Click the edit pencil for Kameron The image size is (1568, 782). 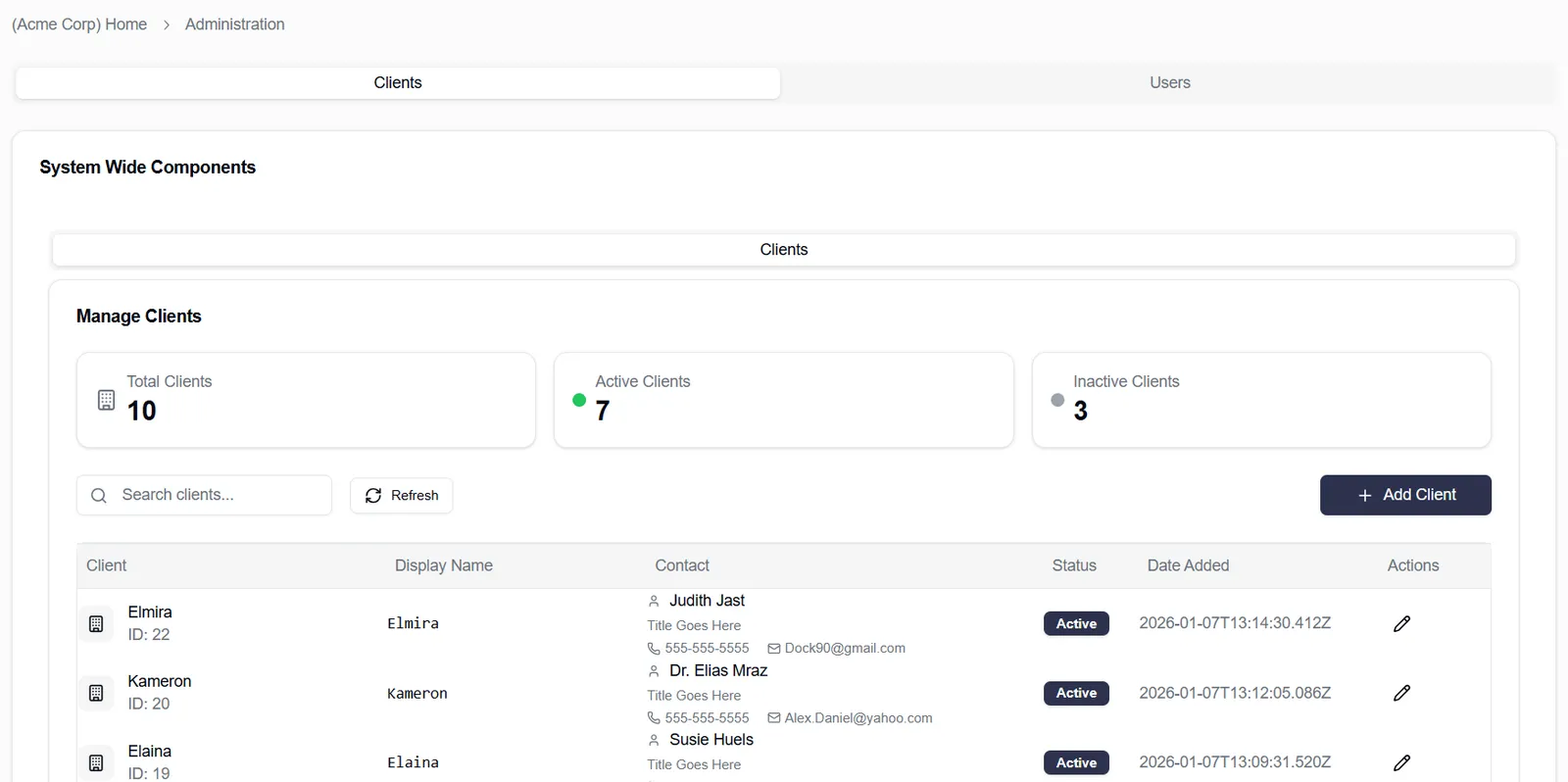tap(1401, 693)
